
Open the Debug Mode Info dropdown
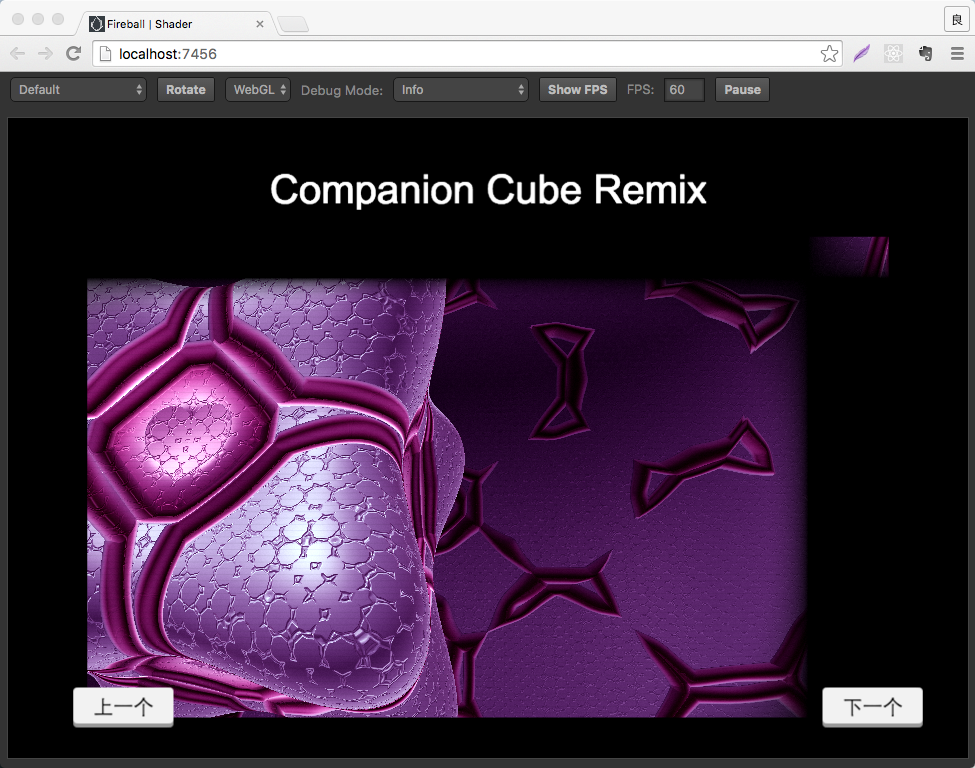click(x=461, y=90)
